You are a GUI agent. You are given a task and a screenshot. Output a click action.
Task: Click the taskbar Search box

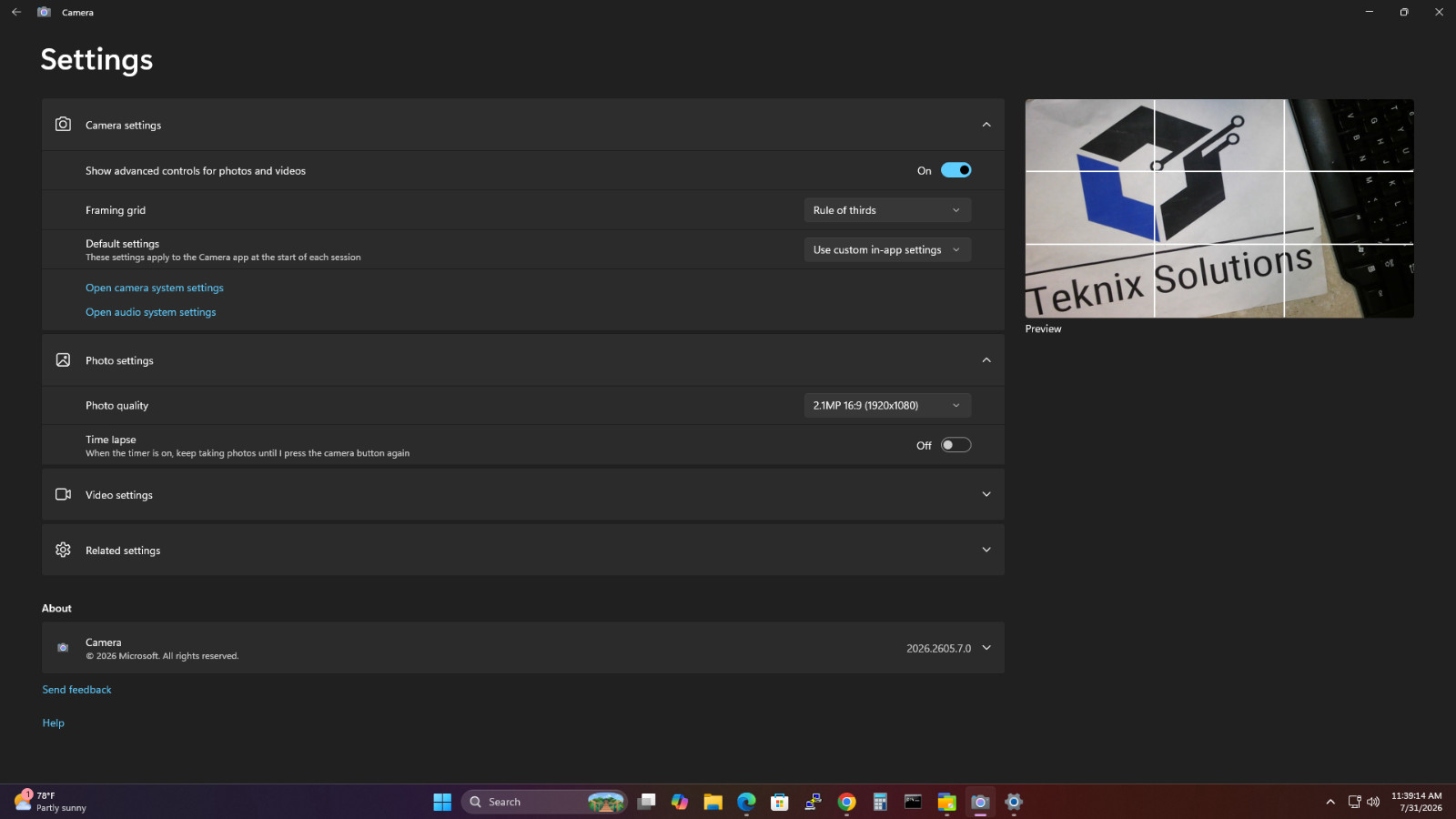coord(544,802)
